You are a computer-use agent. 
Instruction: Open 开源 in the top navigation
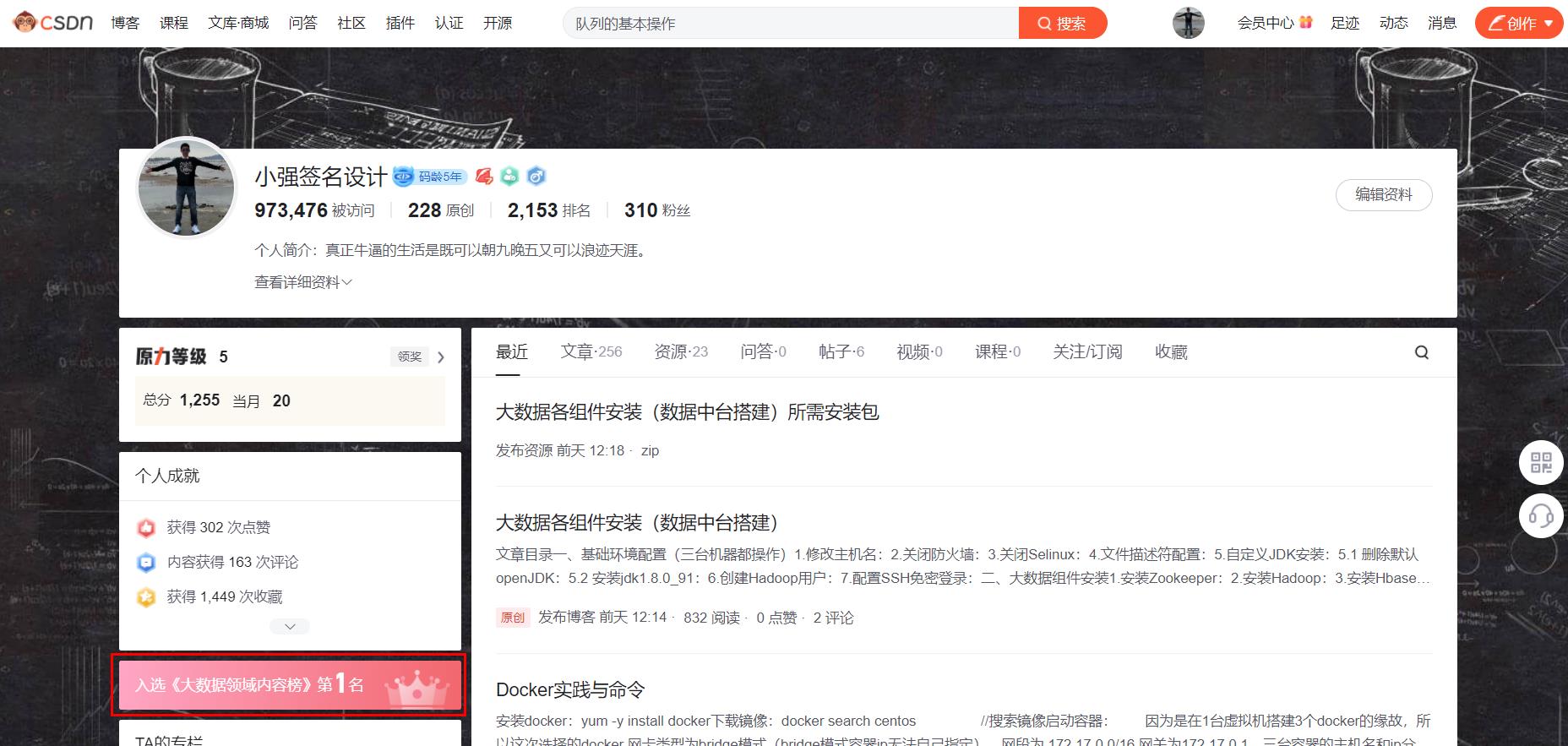point(498,23)
